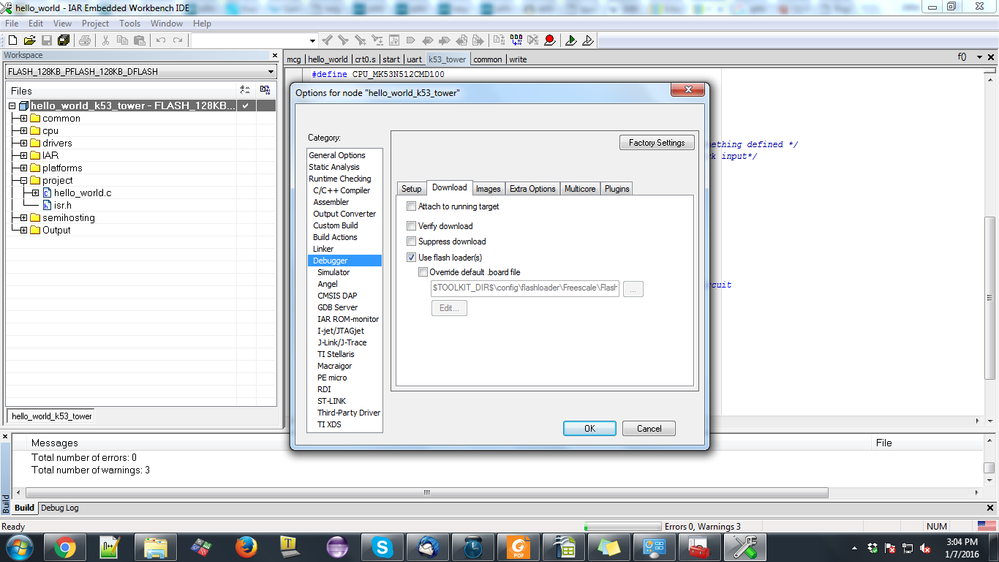Open the workspace configuration dropdown
The width and height of the screenshot is (999, 562).
(x=270, y=71)
